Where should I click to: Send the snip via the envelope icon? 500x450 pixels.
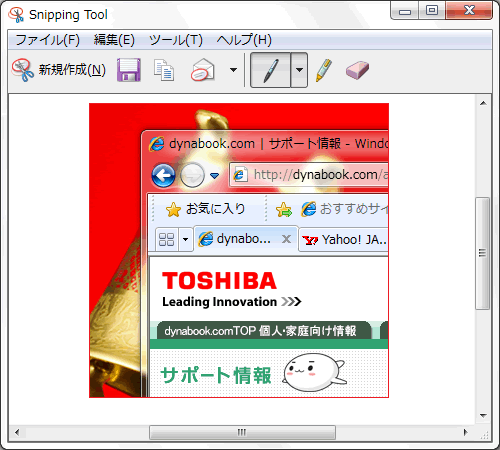tap(203, 70)
